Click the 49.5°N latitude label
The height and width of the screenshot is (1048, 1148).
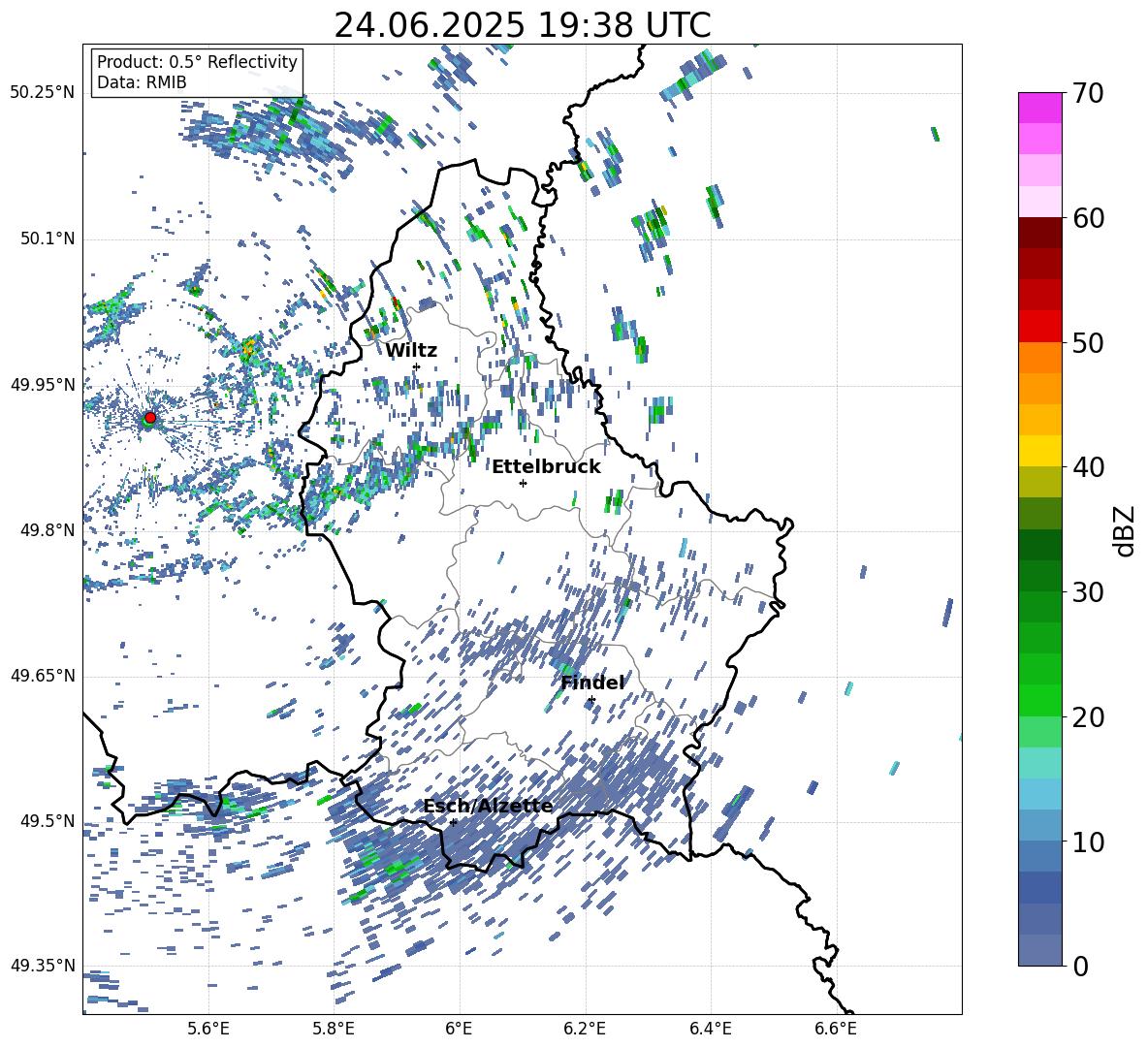click(48, 821)
